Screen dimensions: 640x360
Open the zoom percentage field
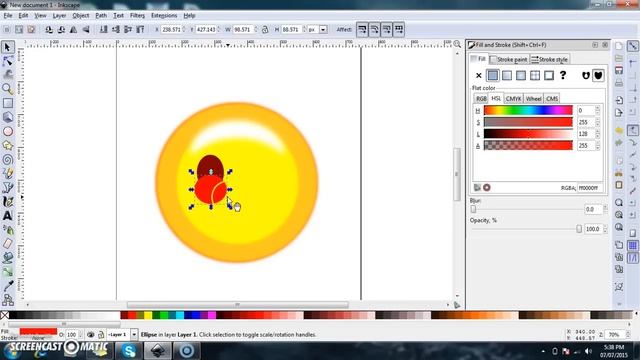pos(614,335)
